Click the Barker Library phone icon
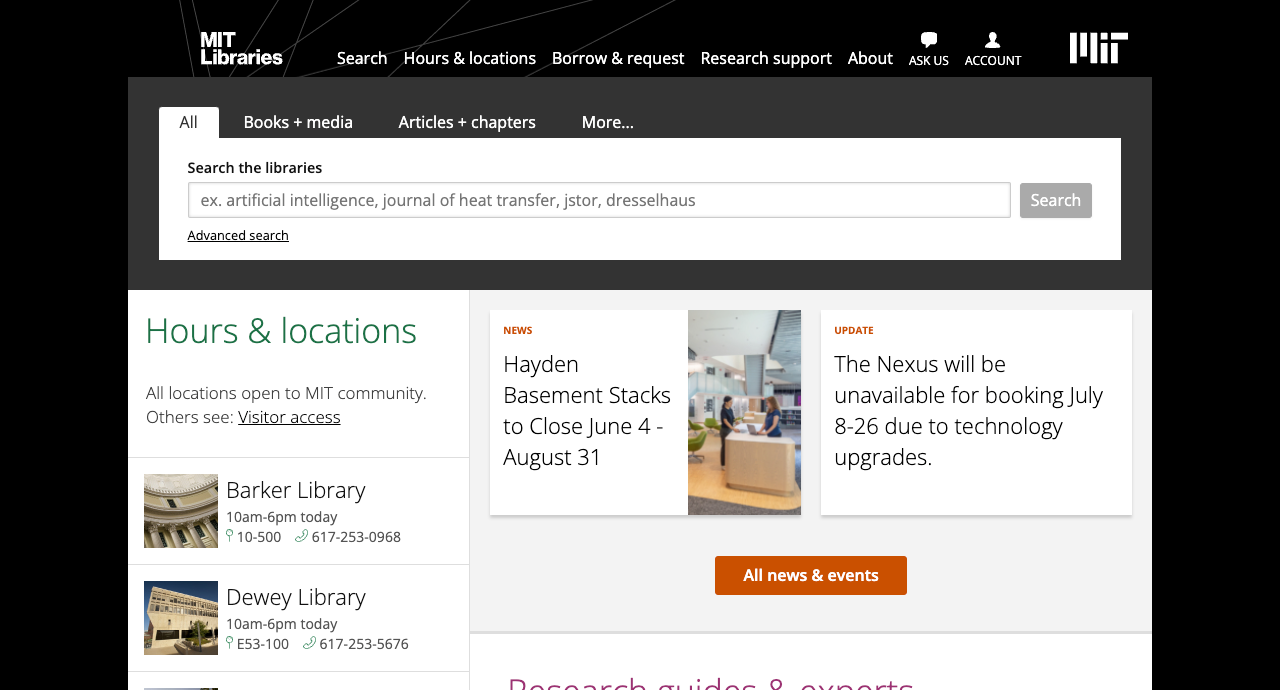Screen dimensions: 1280x690 pos(301,536)
